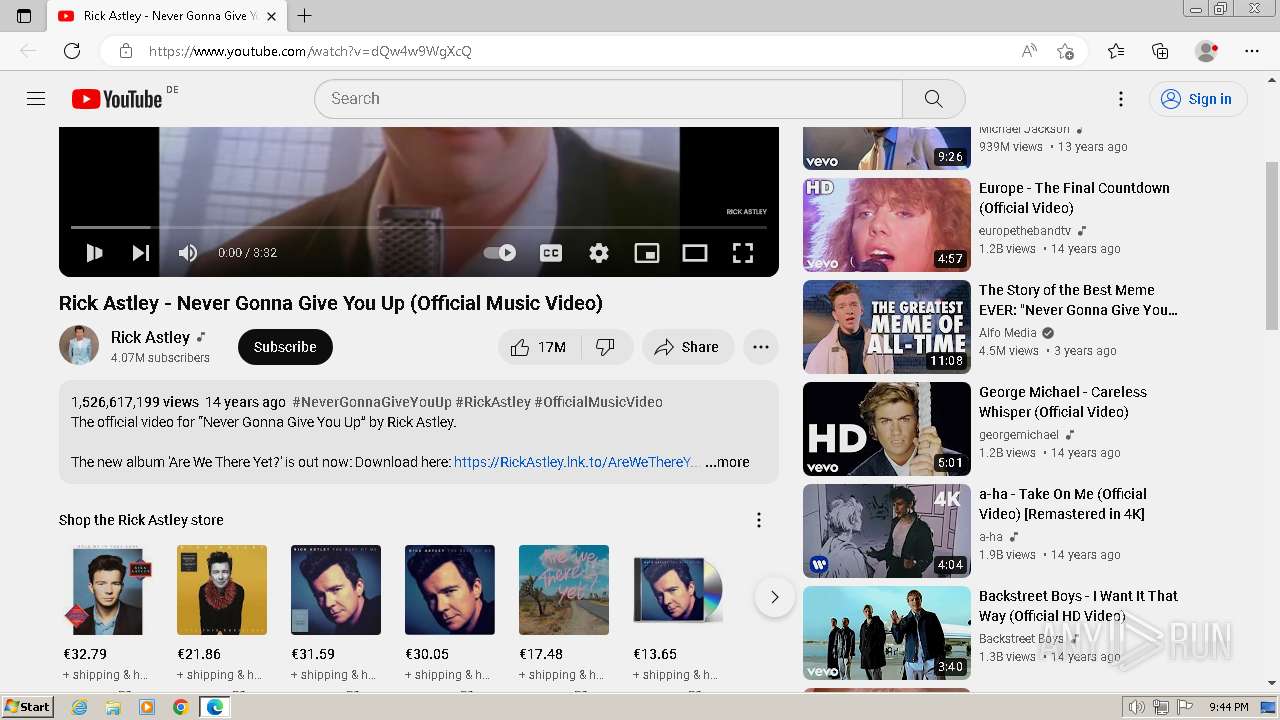Viewport: 1280px width, 720px height.
Task: Open The Greatest Meme of All-Time thumbnail
Action: point(887,327)
